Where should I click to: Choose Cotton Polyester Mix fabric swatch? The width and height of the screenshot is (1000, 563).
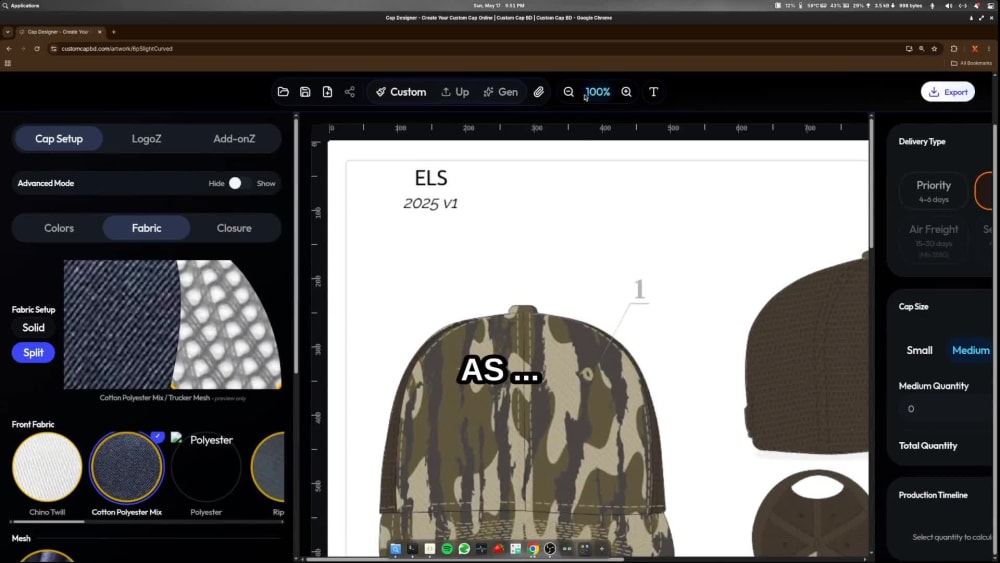coord(126,467)
